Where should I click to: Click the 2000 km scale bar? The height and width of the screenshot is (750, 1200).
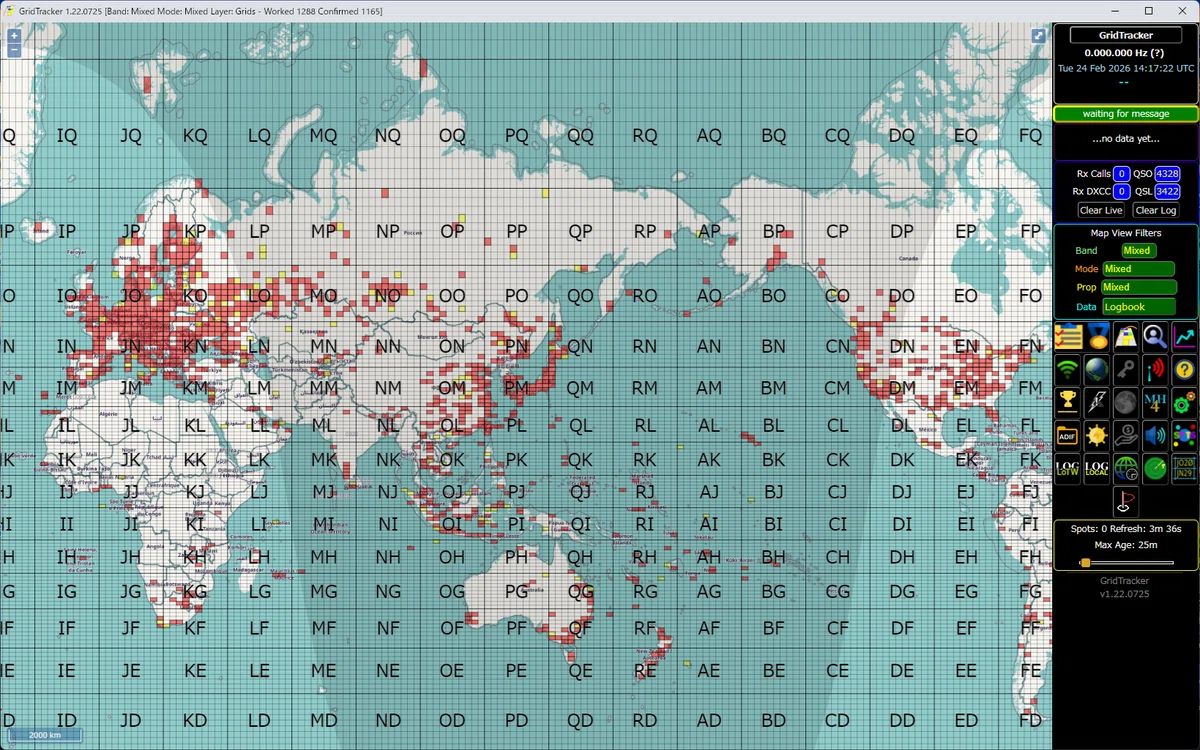[44, 735]
